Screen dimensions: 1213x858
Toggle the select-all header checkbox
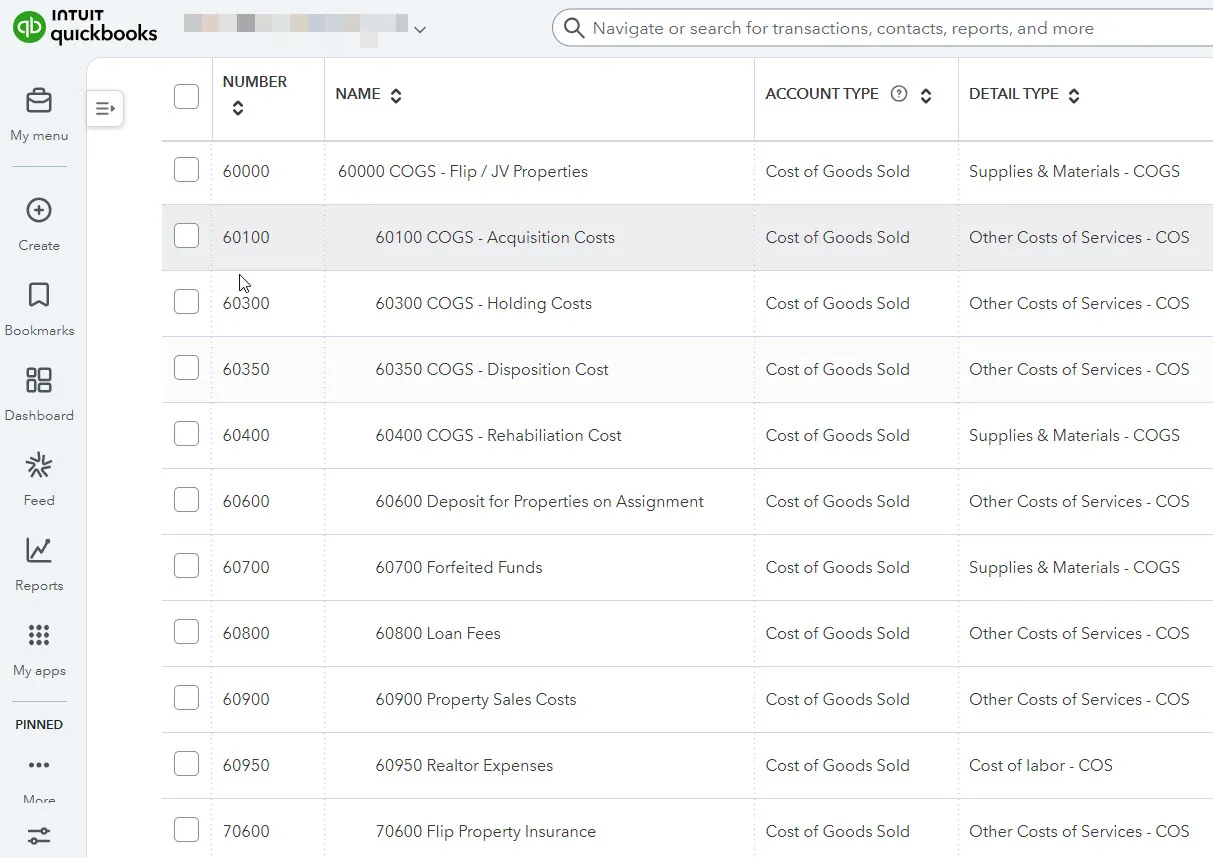(187, 97)
